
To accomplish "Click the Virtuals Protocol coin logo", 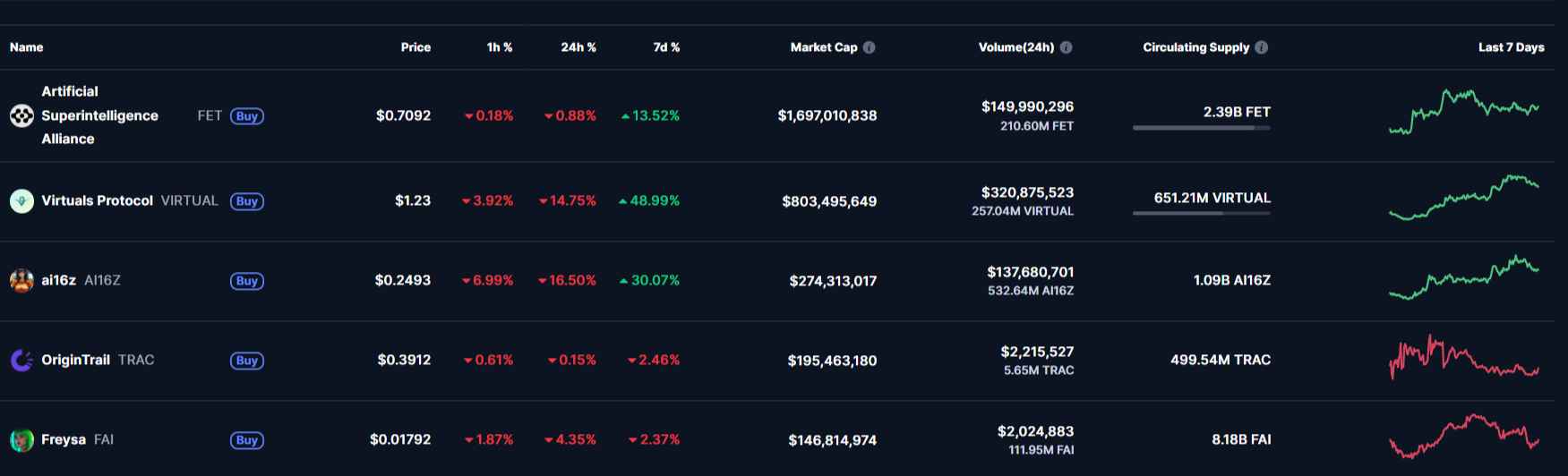I will (21, 201).
